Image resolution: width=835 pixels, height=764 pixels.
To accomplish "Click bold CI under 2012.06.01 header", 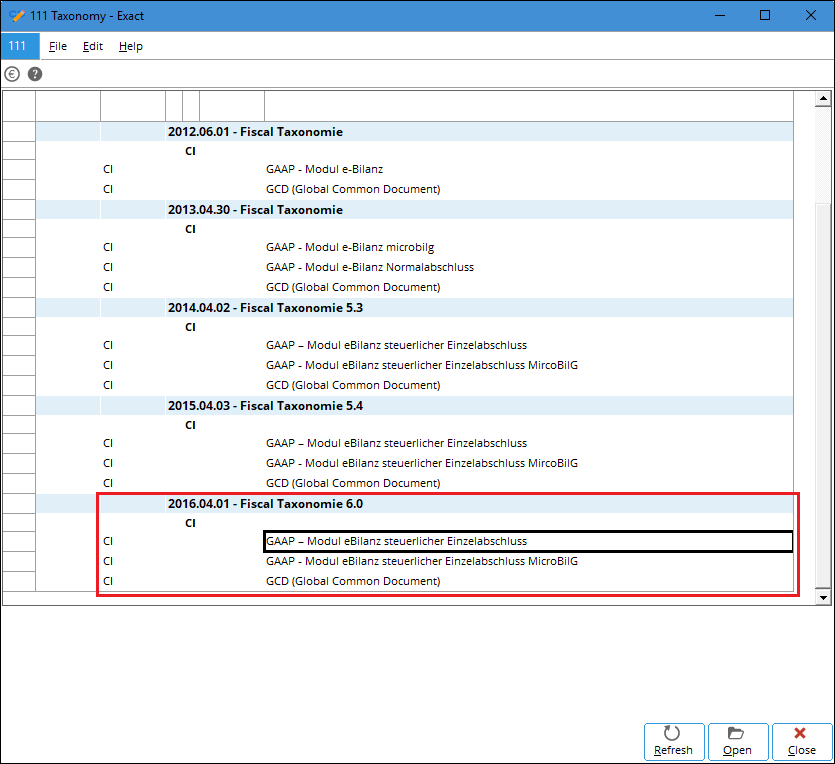I will click(x=190, y=152).
